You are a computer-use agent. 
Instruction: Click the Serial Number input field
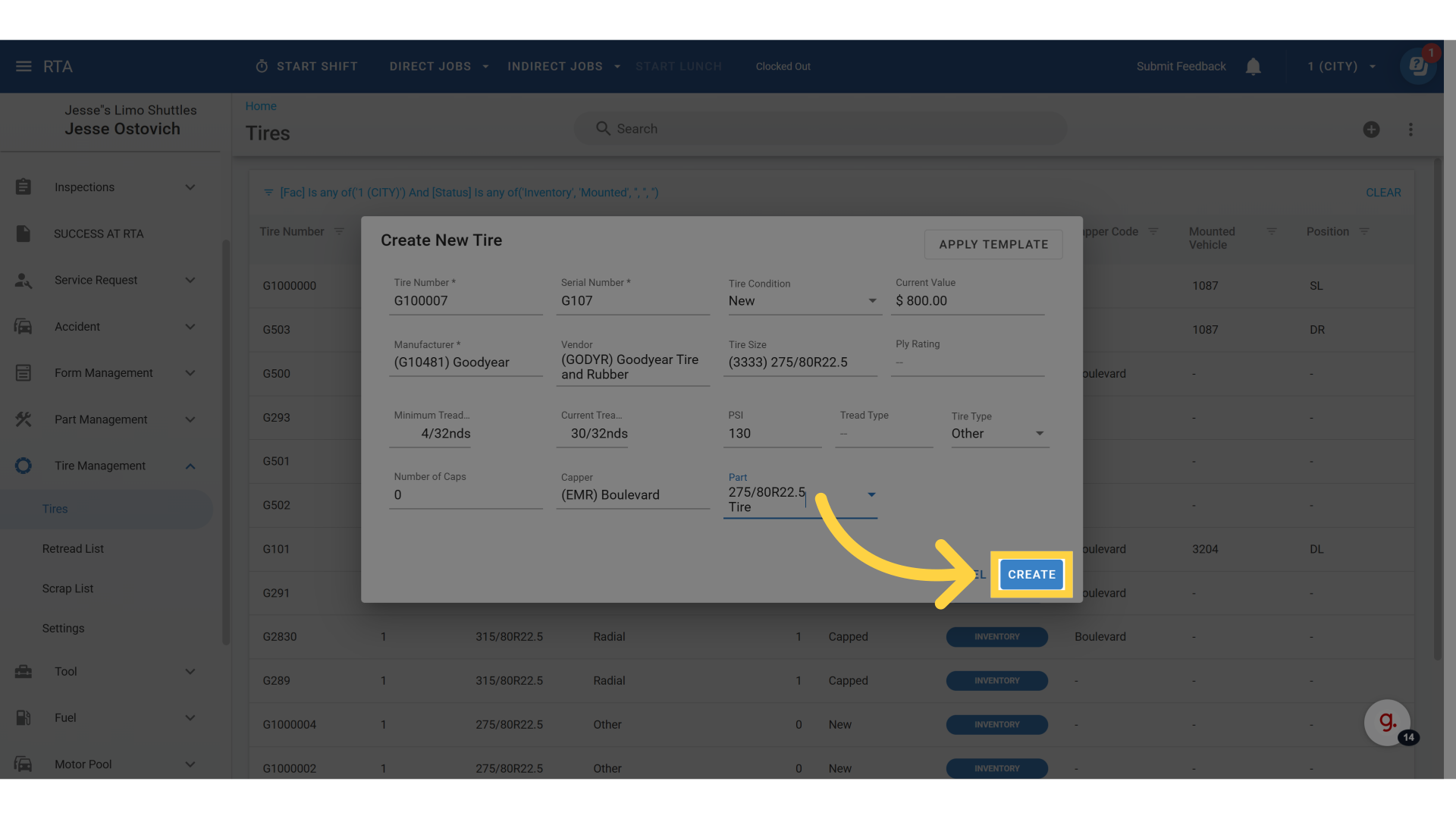tap(632, 301)
